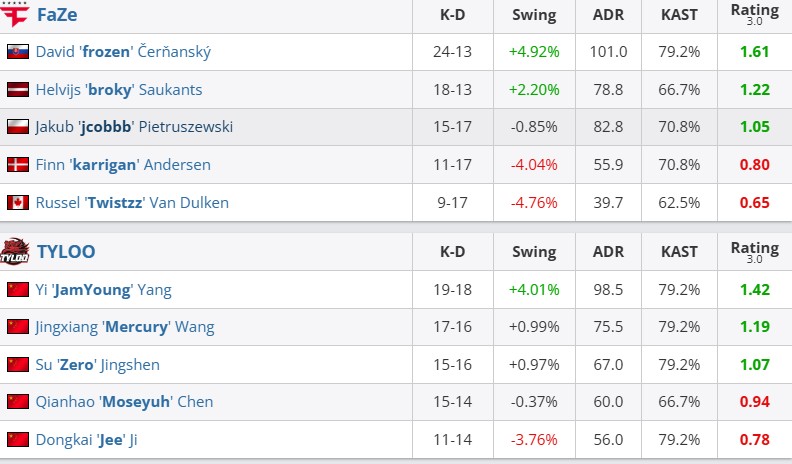Open Qianhao 'Moseyuh' Chen's profile
This screenshot has height=464, width=792.
[x=124, y=402]
